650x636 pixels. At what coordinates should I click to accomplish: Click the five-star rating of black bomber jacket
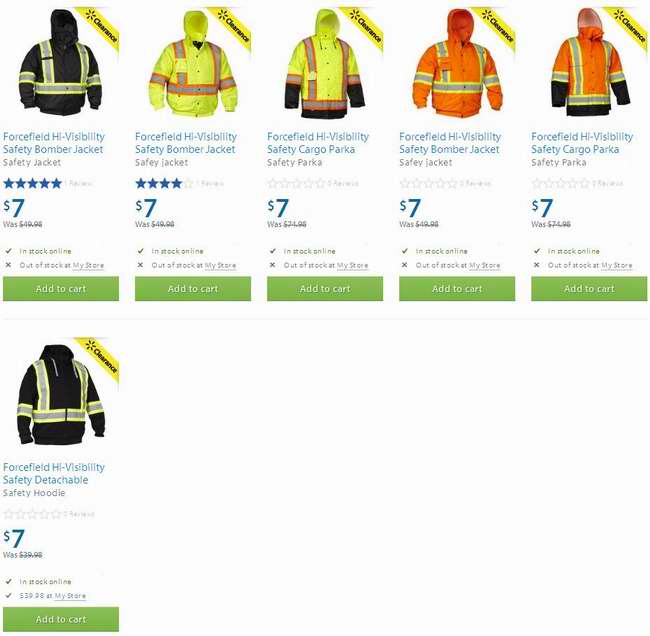(33, 183)
